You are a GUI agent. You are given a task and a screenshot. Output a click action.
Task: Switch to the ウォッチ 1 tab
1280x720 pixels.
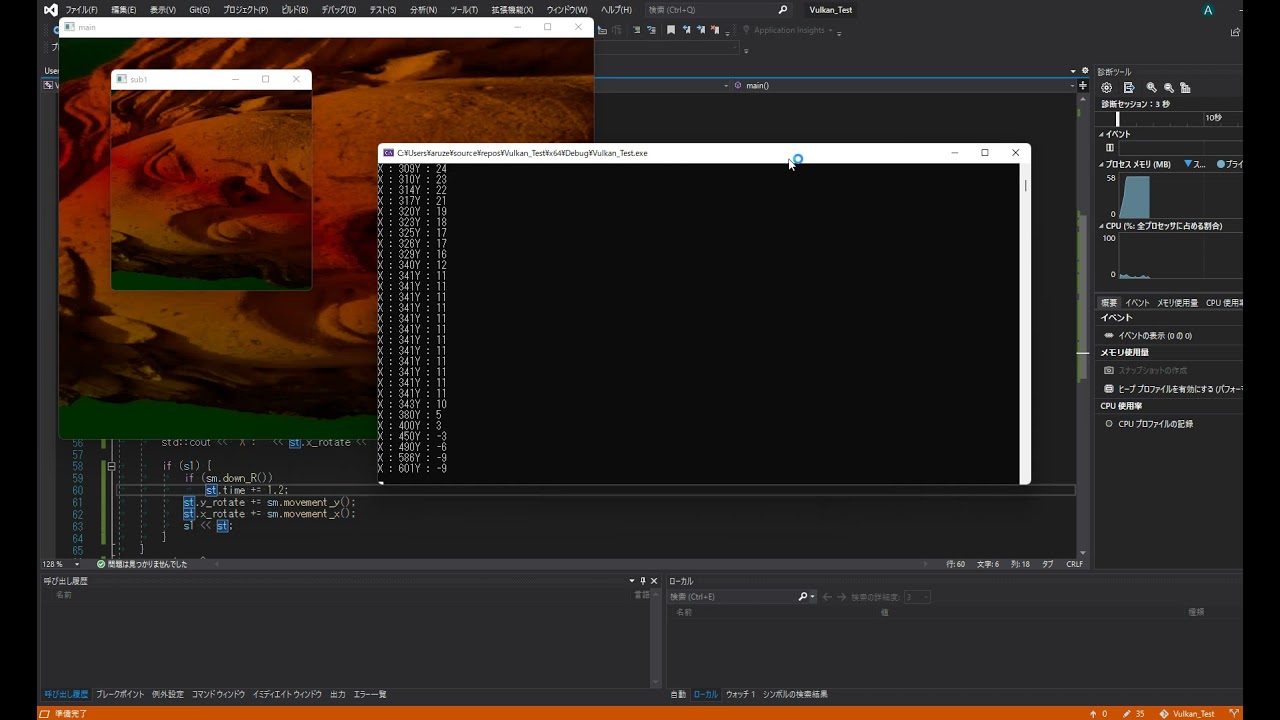pos(741,694)
